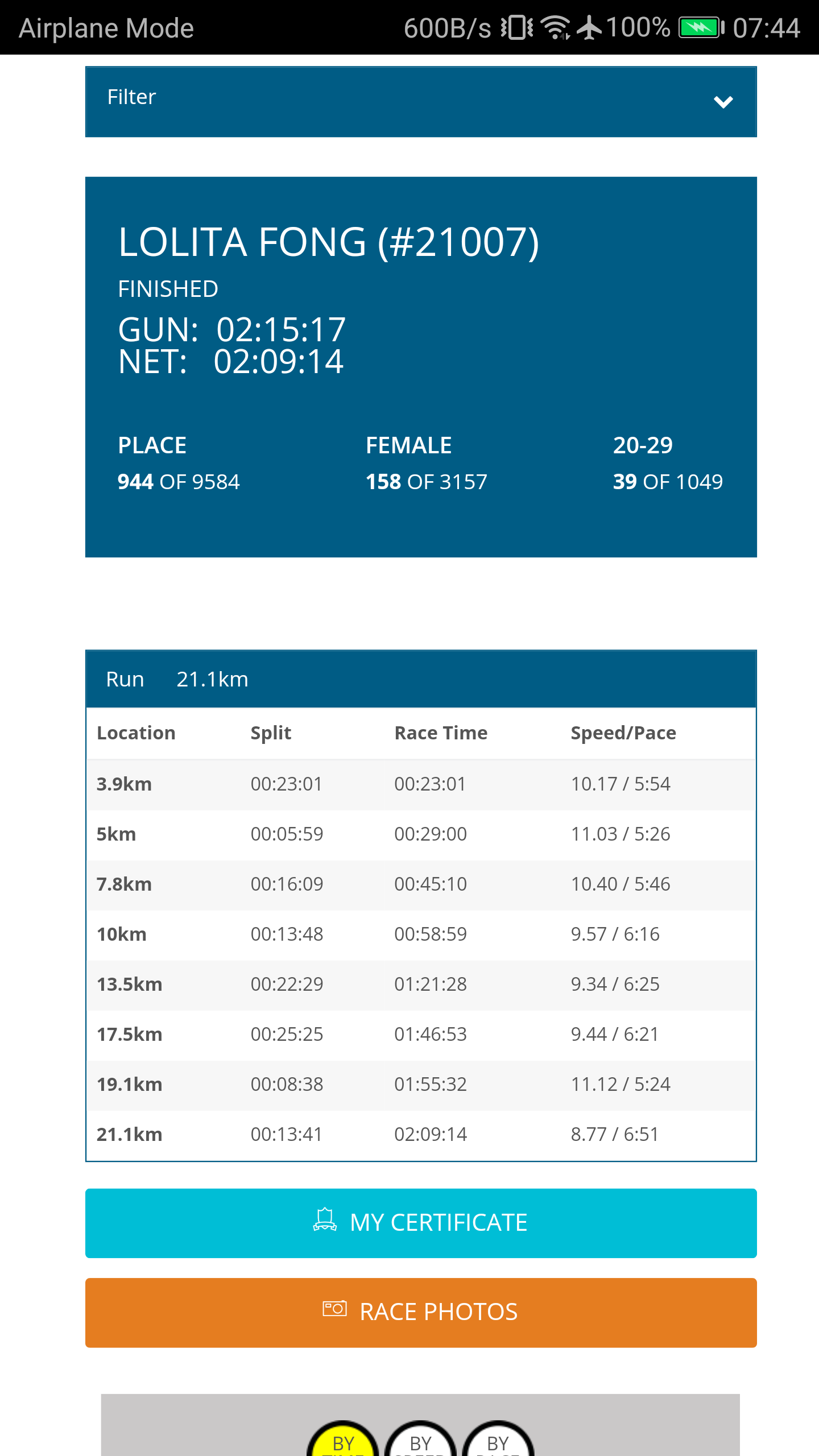Tap the battery status icon
Viewport: 819px width, 1456px height.
tap(701, 27)
